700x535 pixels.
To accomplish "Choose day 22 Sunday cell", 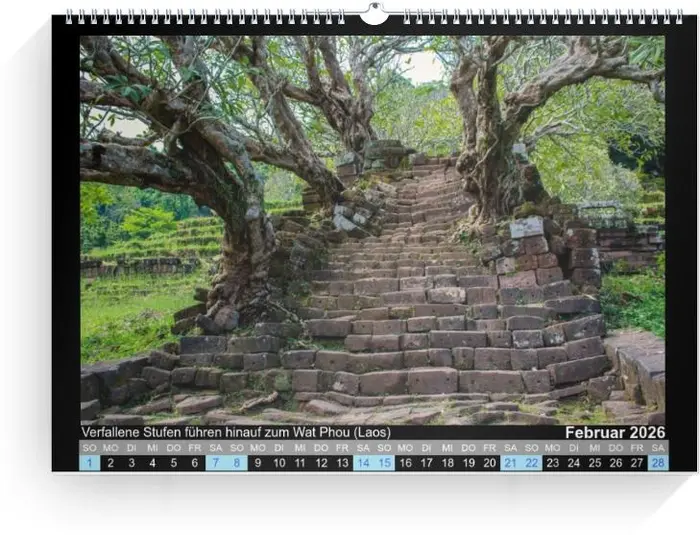I will 531,462.
